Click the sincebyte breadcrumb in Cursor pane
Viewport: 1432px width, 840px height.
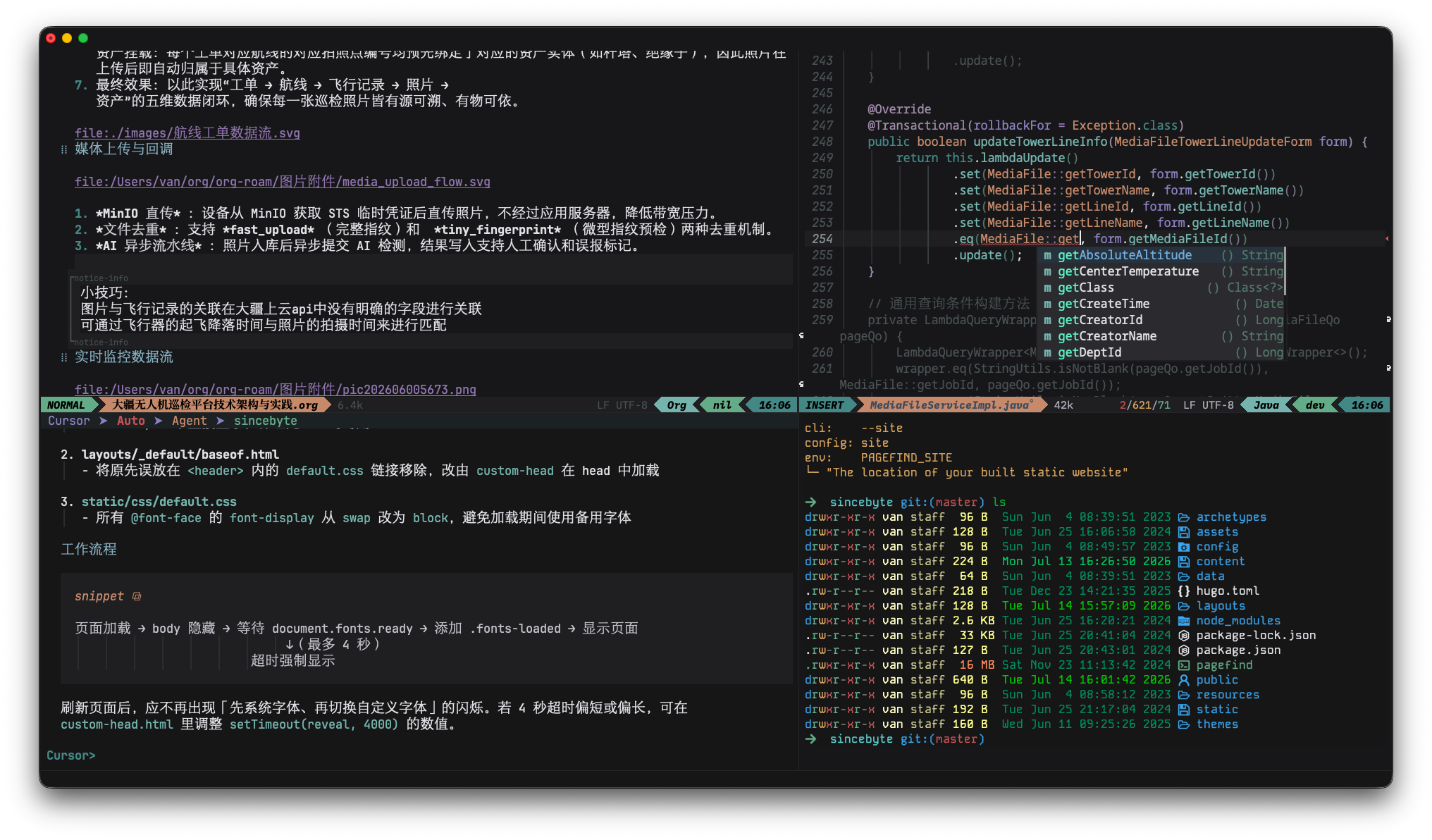(266, 421)
